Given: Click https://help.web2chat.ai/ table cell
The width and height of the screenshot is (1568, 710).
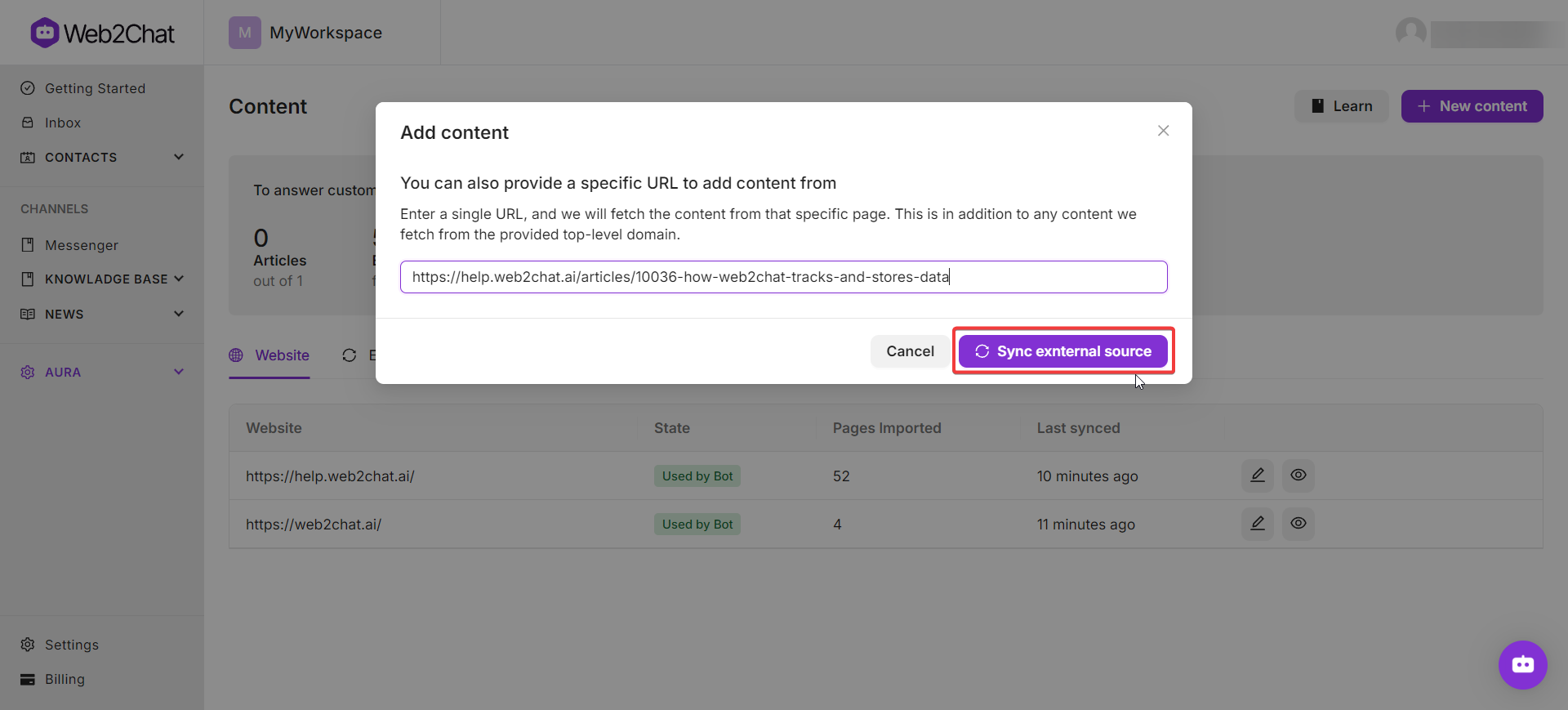Looking at the screenshot, I should pyautogui.click(x=330, y=476).
